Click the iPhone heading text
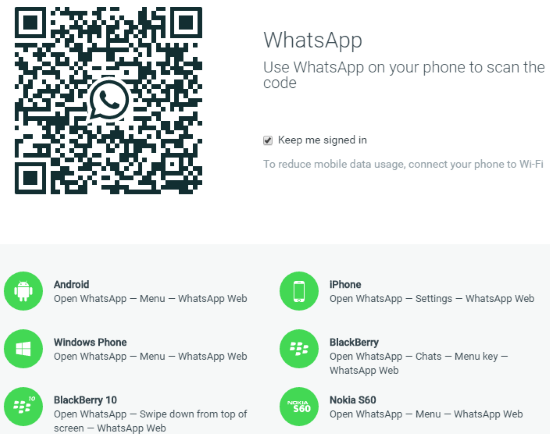This screenshot has width=550, height=434. (345, 284)
